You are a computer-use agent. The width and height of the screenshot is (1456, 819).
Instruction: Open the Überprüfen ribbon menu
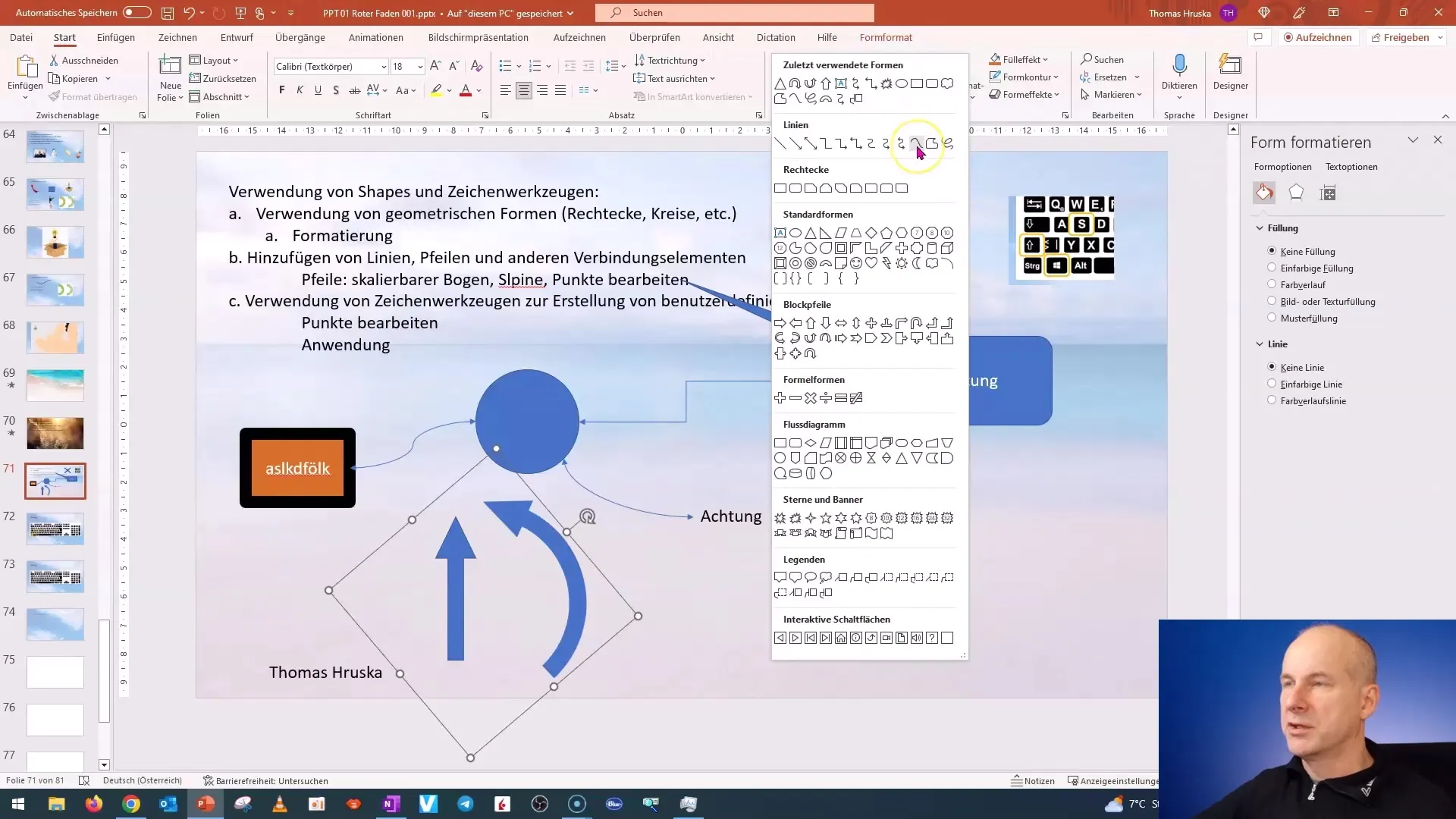tap(656, 37)
